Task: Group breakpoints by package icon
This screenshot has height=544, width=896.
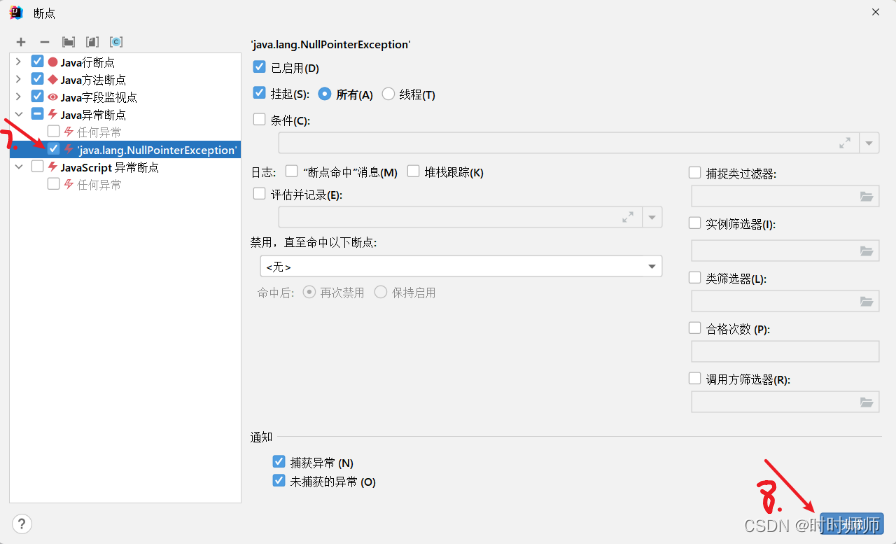Action: point(69,42)
